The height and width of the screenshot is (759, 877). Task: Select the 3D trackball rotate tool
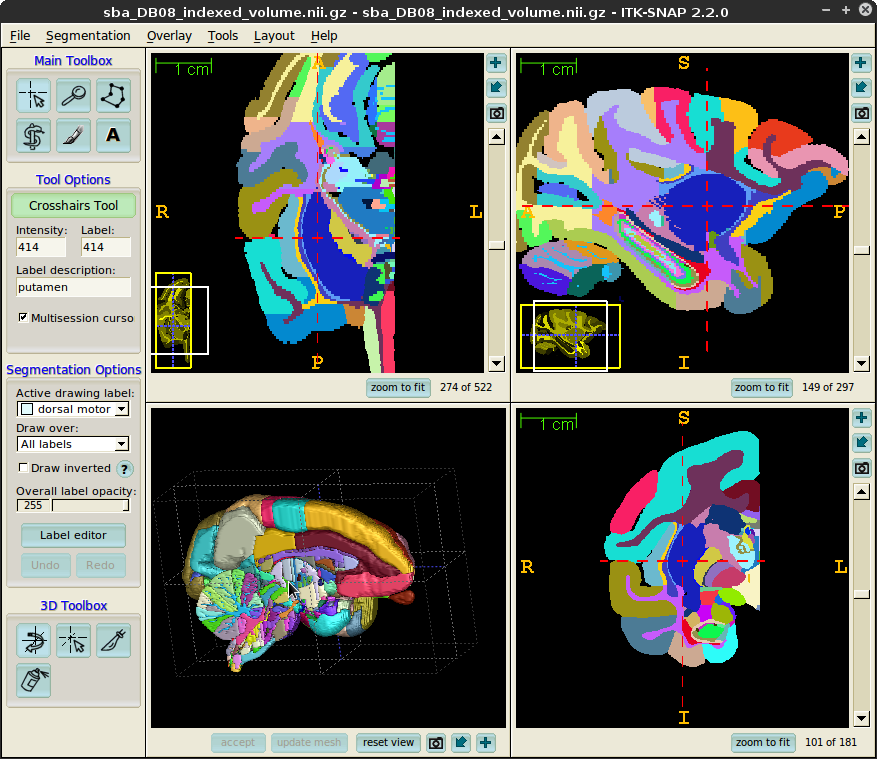(34, 640)
